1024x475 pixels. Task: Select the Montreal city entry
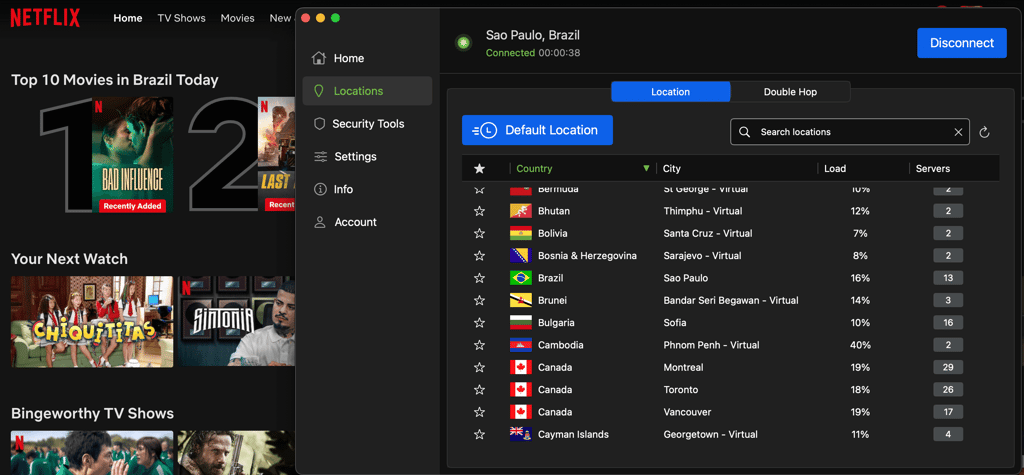(x=683, y=367)
